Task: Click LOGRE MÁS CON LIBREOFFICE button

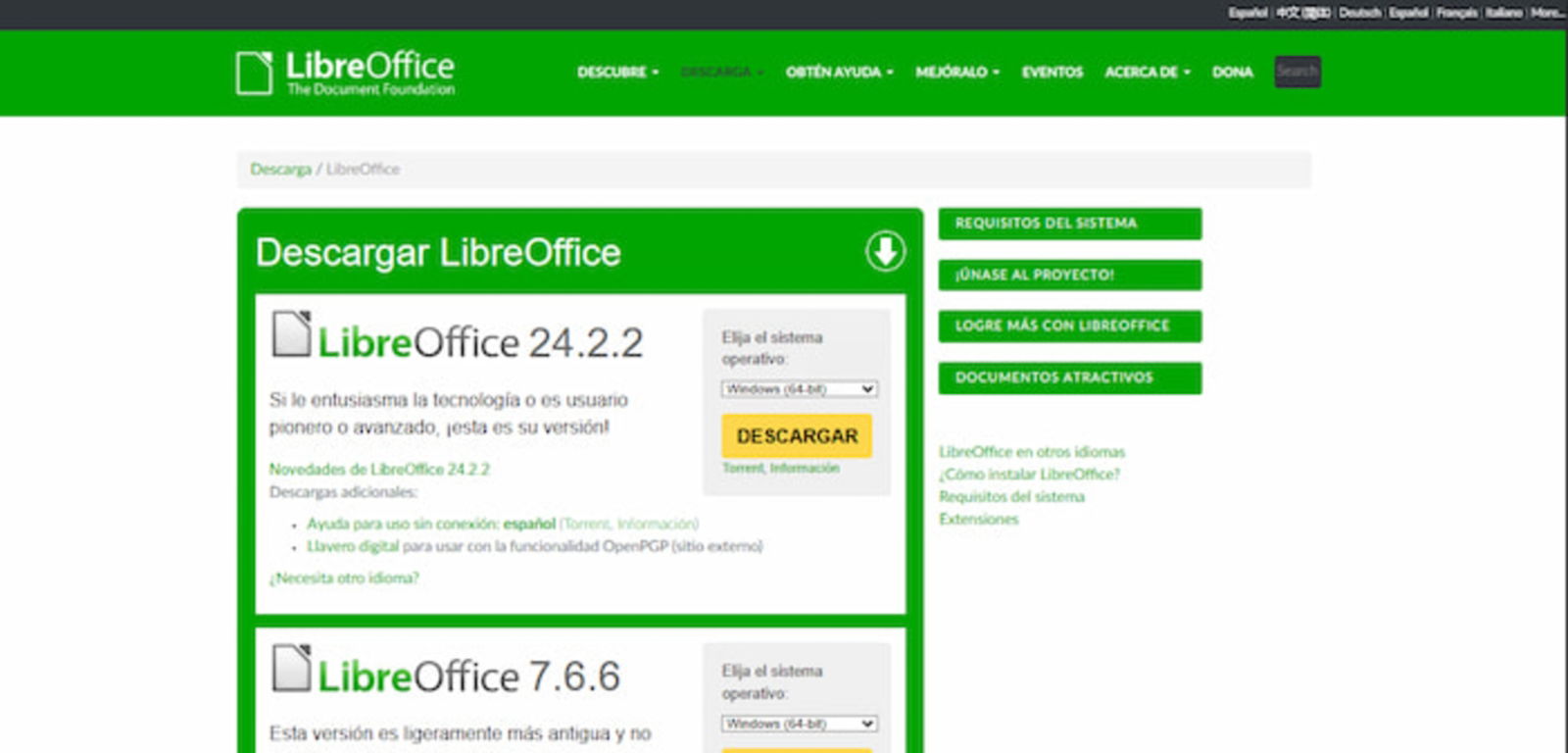Action: pyautogui.click(x=1070, y=326)
